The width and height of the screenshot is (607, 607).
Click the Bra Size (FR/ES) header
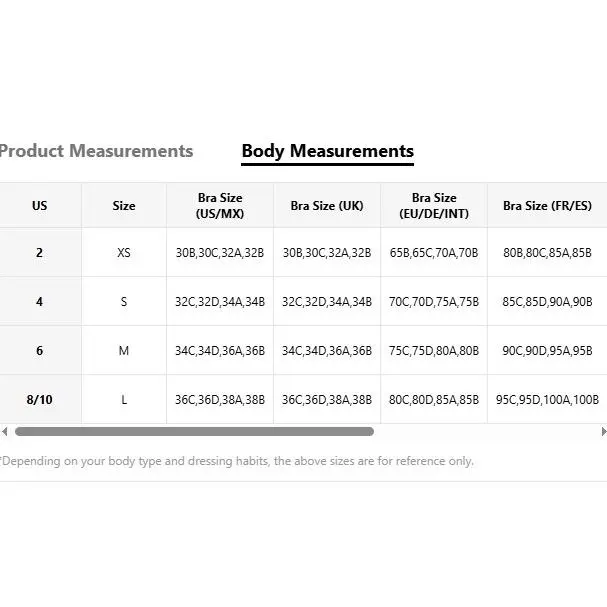[x=547, y=206]
